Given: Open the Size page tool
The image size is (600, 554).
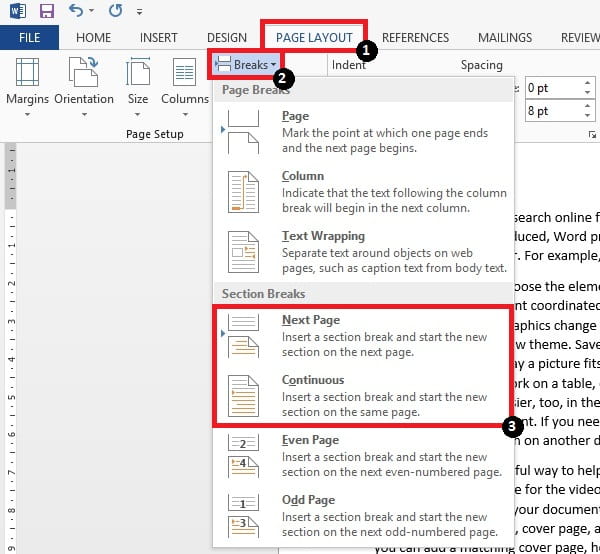Looking at the screenshot, I should click(x=138, y=83).
